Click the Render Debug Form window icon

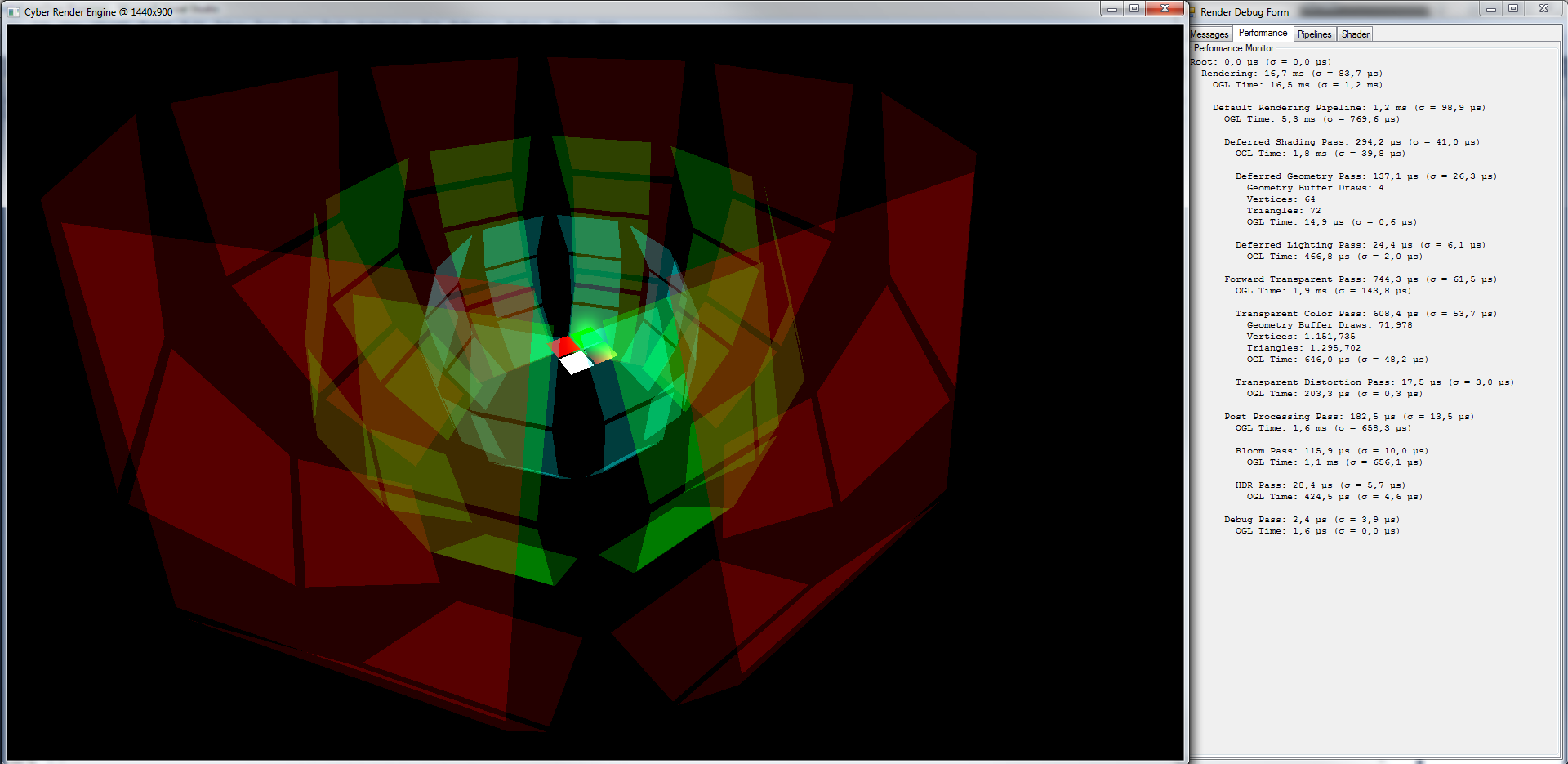point(1192,12)
